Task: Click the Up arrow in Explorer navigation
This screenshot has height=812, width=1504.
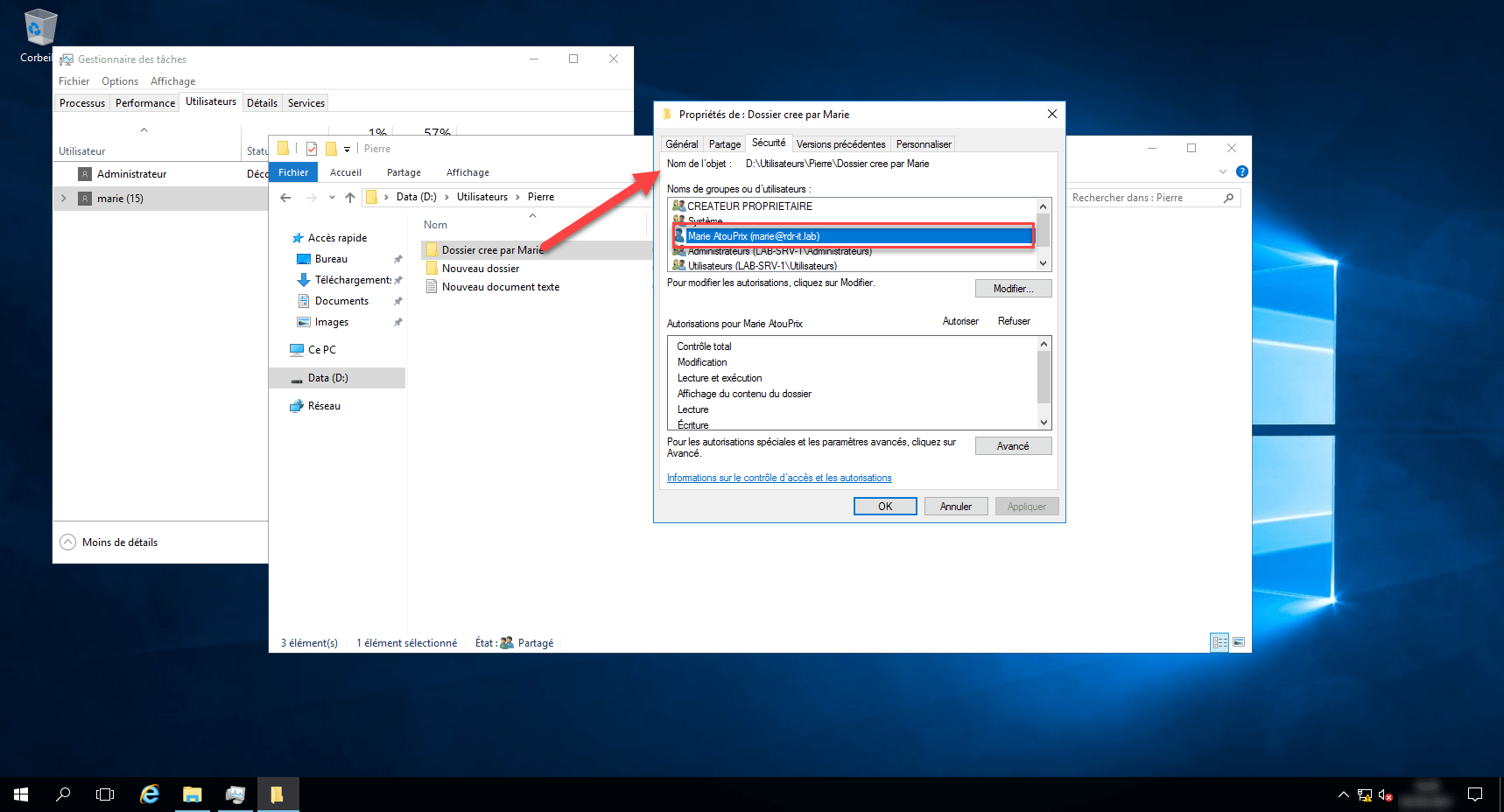Action: coord(350,198)
